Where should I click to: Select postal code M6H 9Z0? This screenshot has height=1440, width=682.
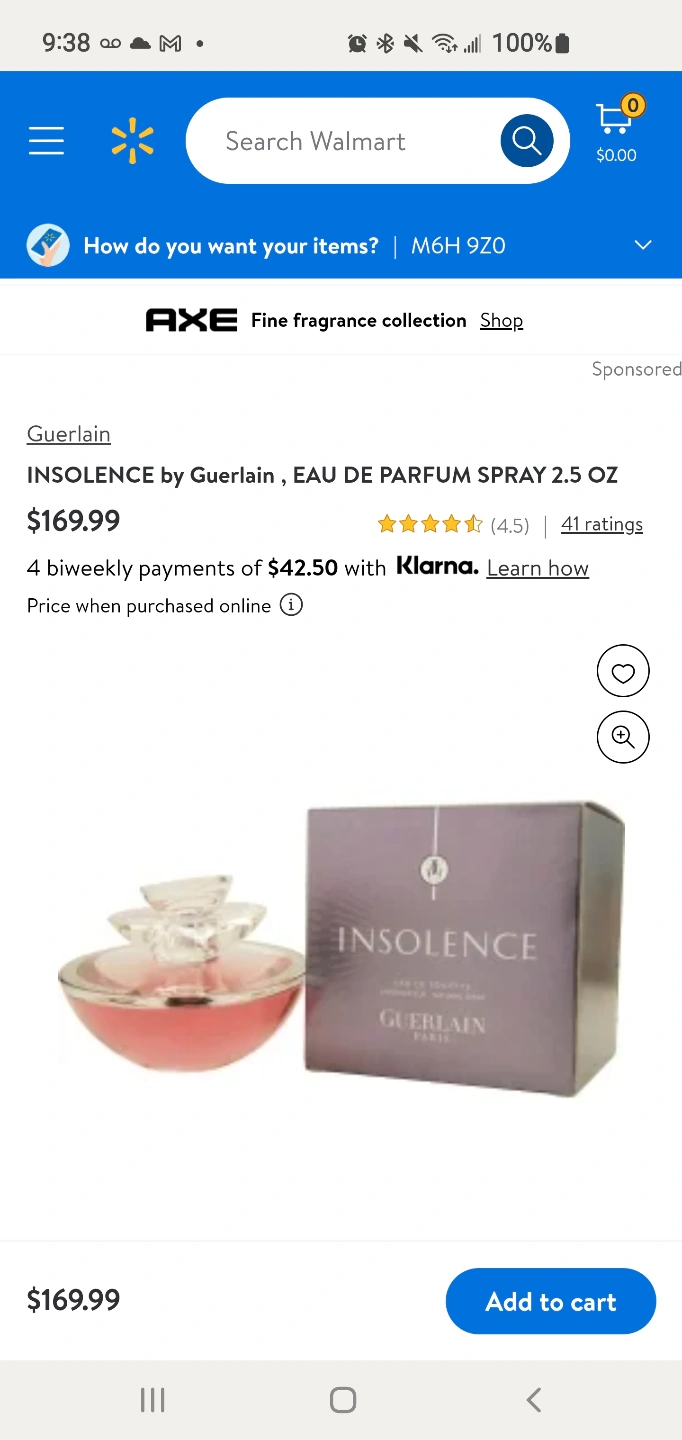tap(458, 246)
